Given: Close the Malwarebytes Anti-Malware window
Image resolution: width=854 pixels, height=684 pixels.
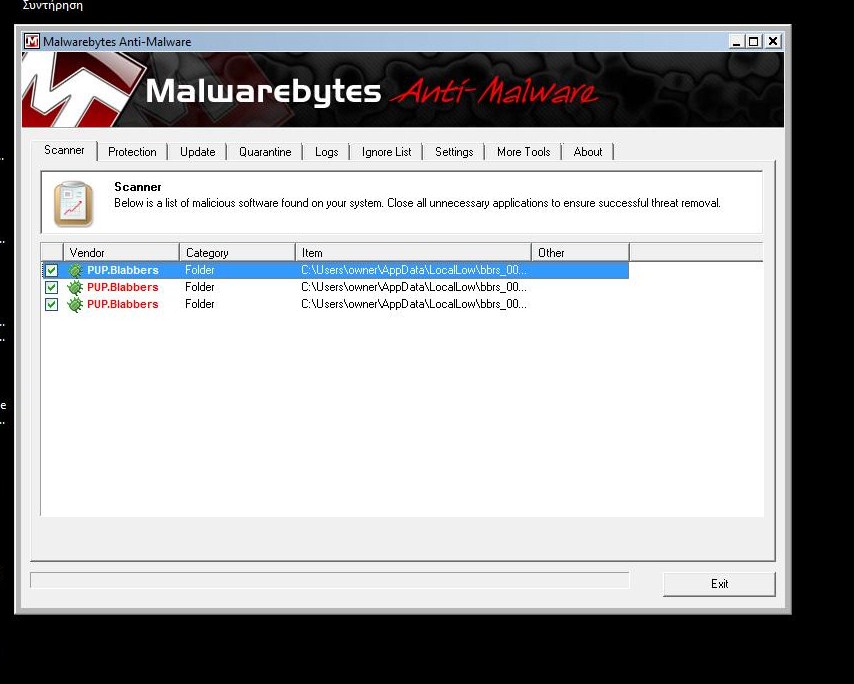Looking at the screenshot, I should pos(773,41).
